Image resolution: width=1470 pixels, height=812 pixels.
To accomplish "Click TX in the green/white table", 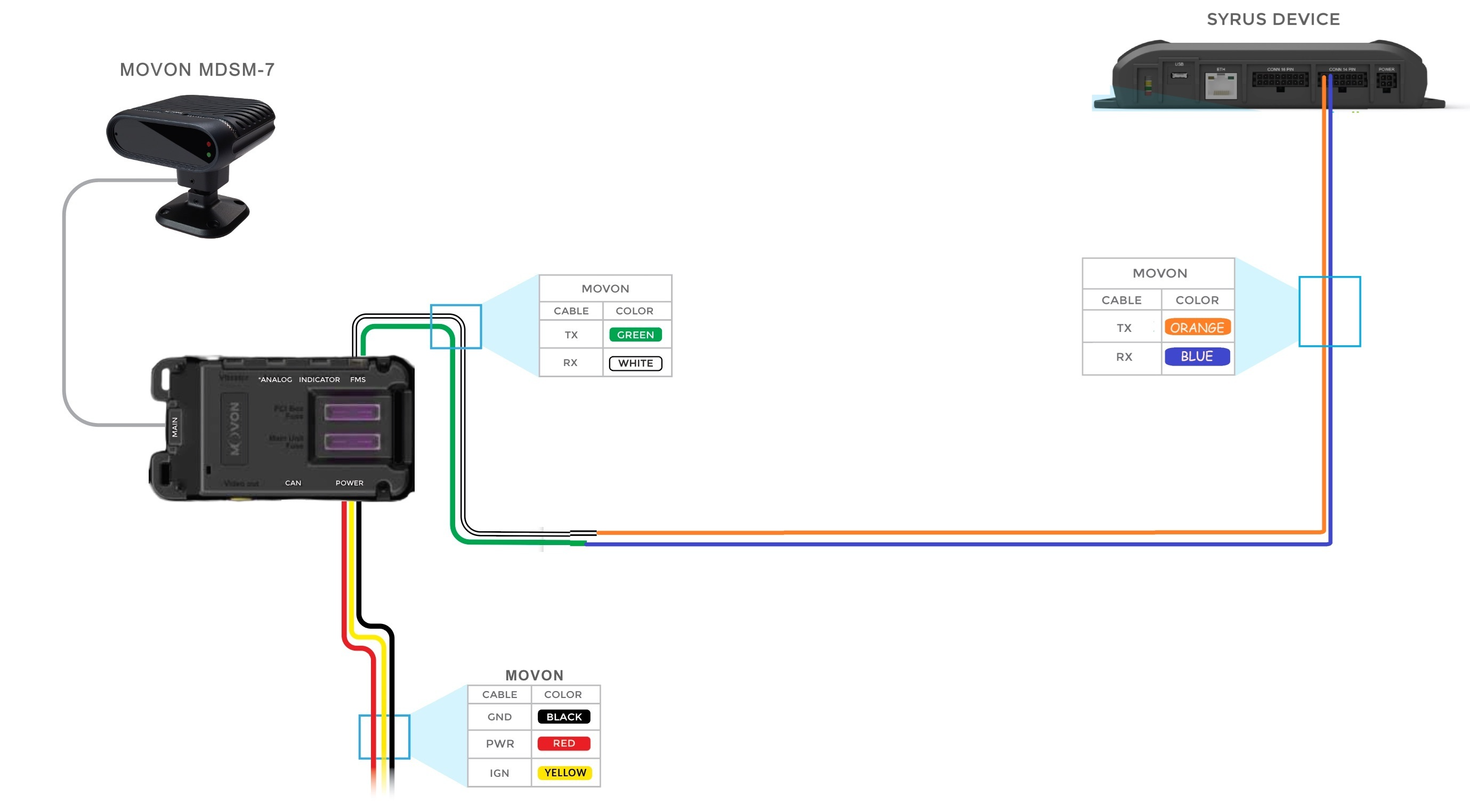I will pos(571,335).
